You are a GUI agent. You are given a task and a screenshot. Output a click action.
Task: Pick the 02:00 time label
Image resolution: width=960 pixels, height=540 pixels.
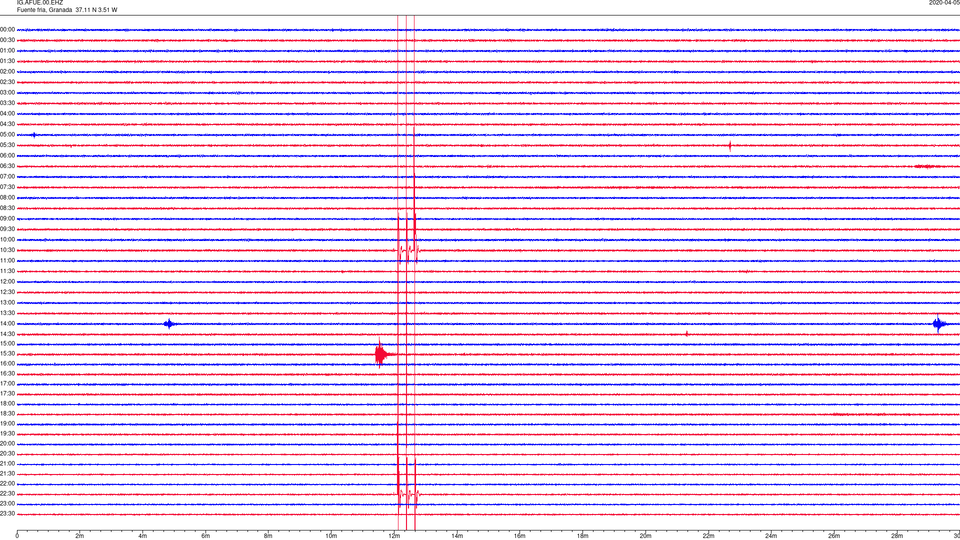[x=7, y=71]
